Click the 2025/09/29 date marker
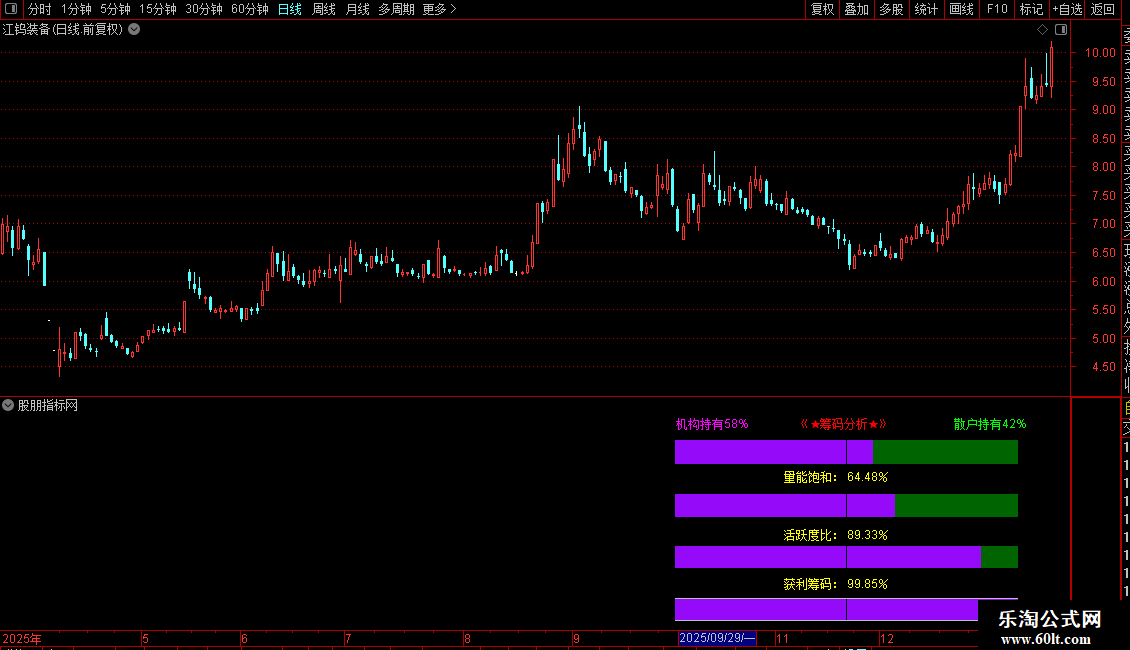 pos(717,638)
